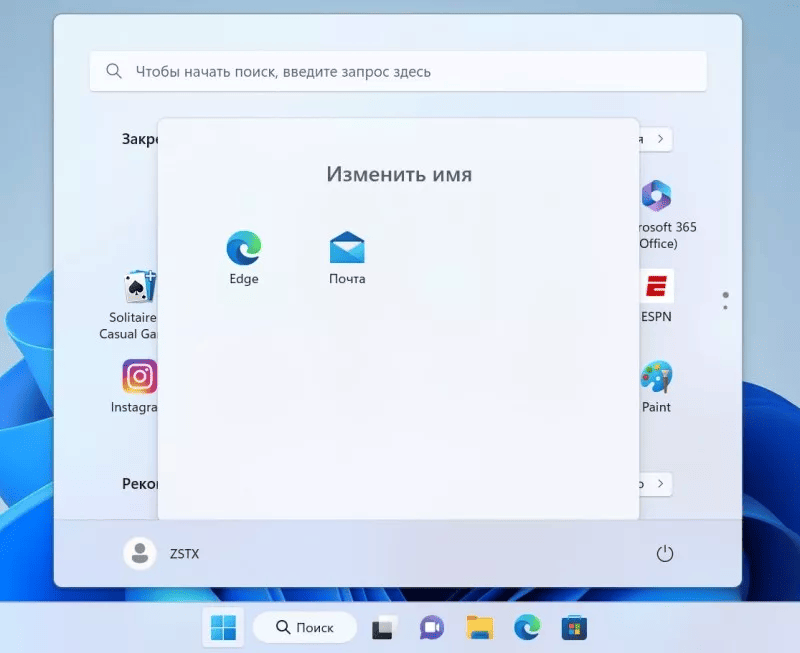Click the magnifier icon in Start search

114,71
